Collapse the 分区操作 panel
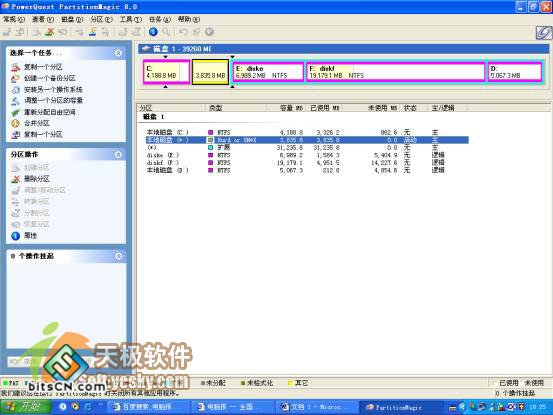Viewport: 553px width, 415px height. coord(118,154)
